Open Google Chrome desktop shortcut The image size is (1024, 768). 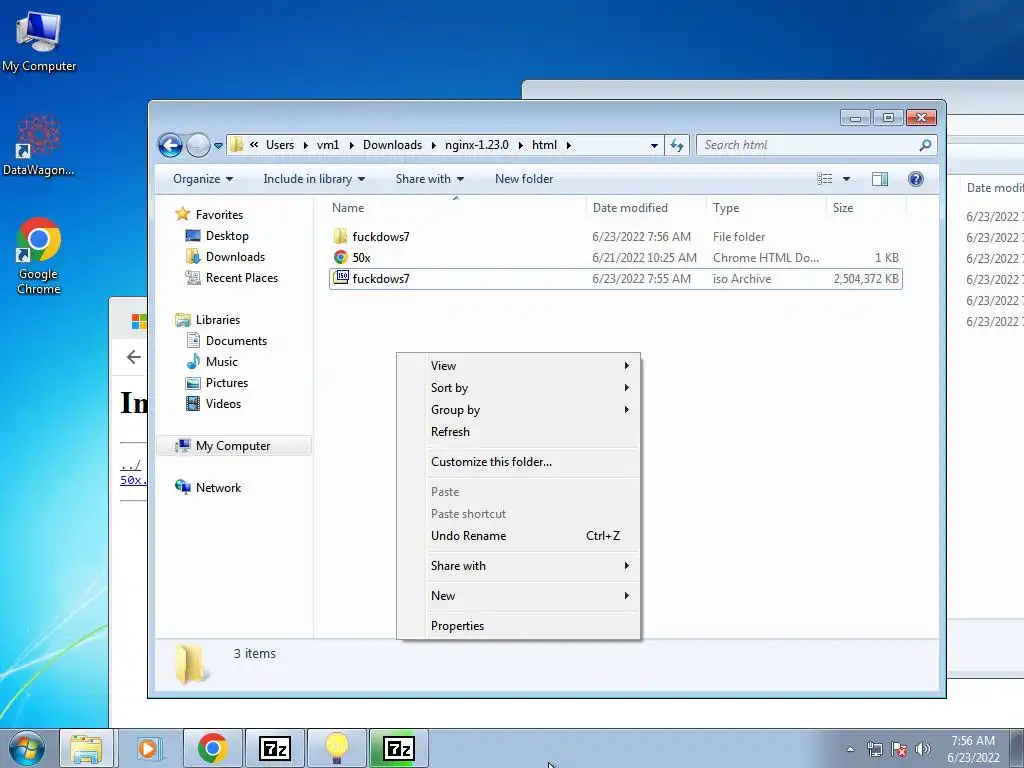(x=39, y=256)
